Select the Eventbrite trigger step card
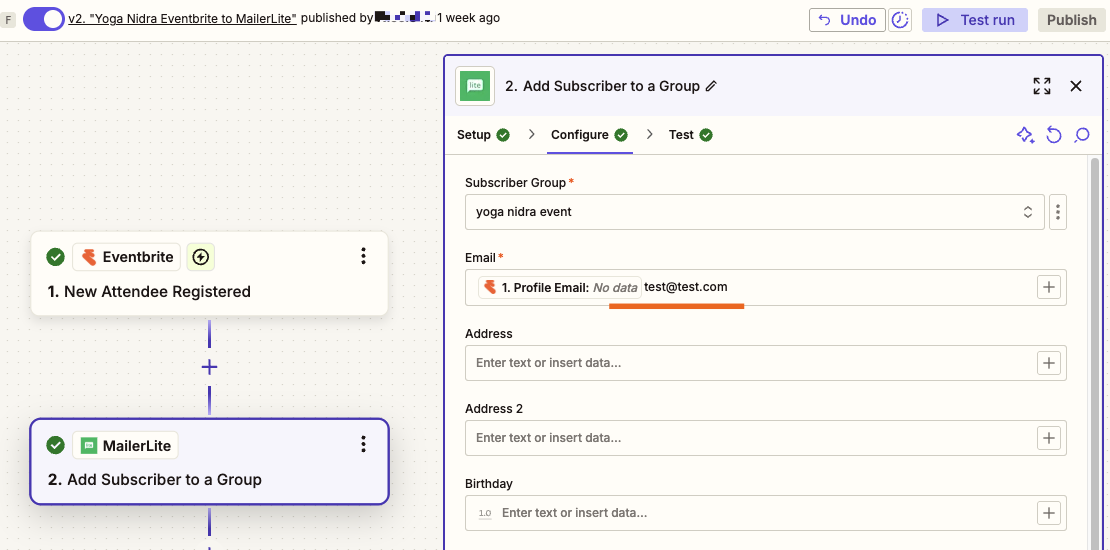1110x550 pixels. (x=210, y=273)
